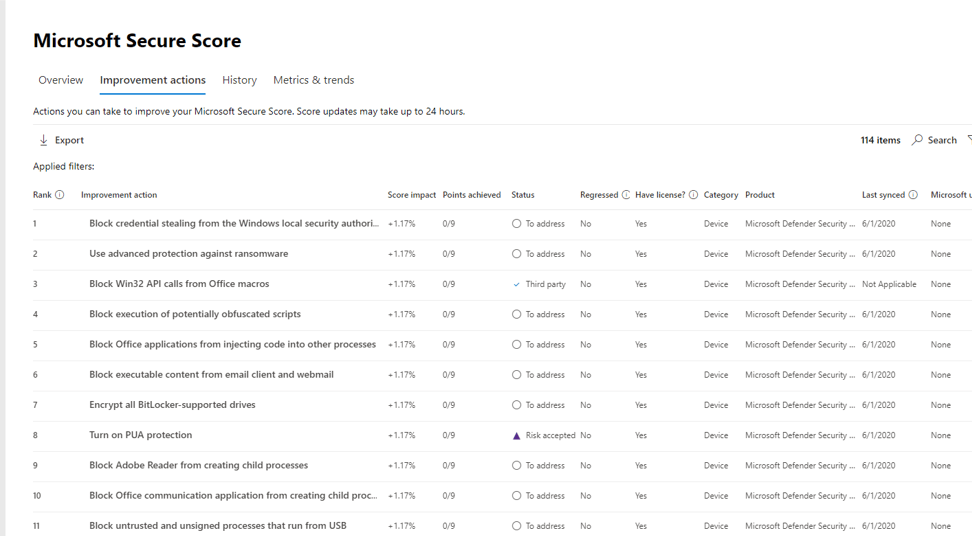Viewport: 972px width, 536px height.
Task: Sort by Score impact column header
Action: 411,195
